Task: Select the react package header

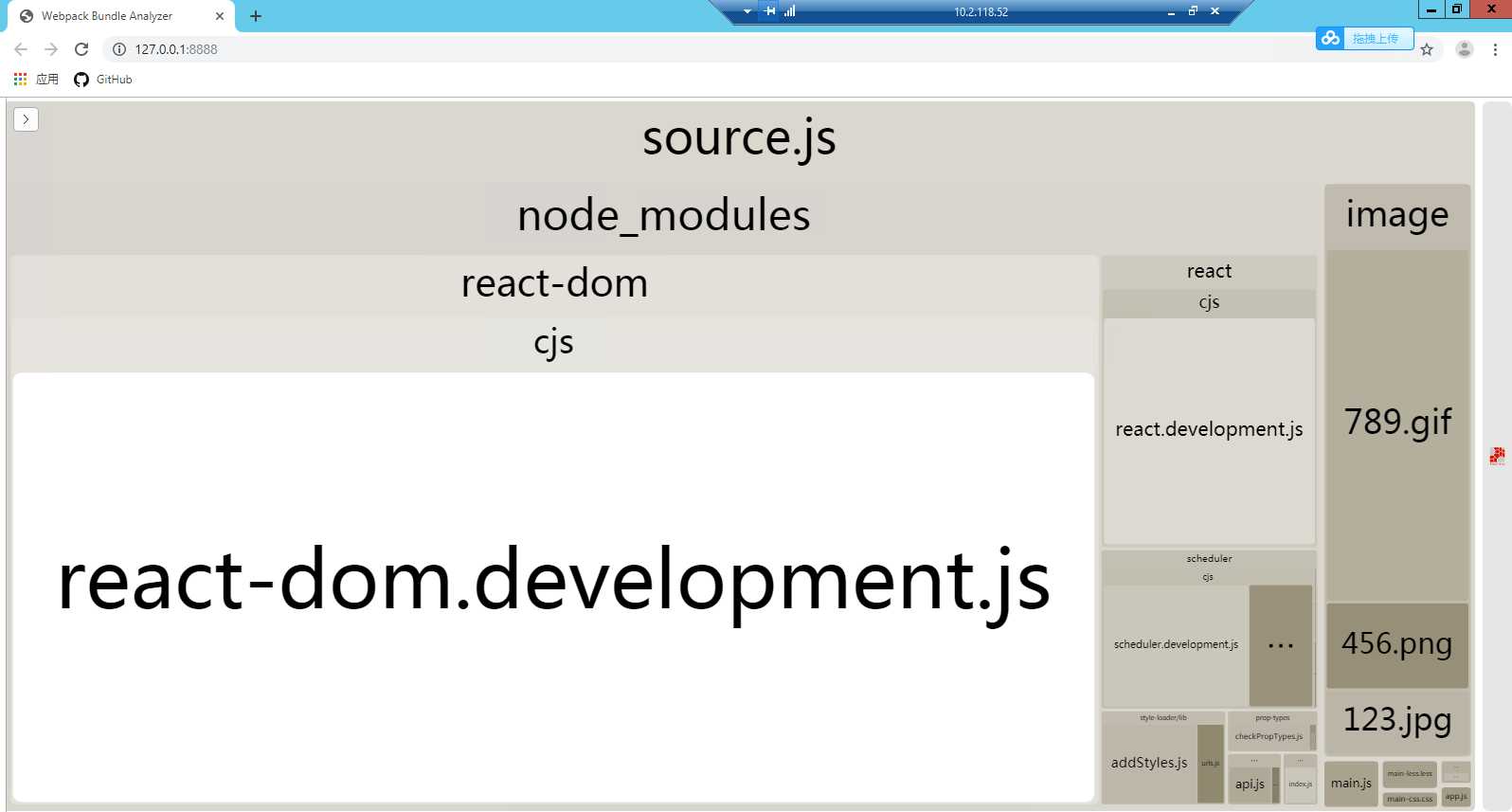Action: [x=1209, y=272]
